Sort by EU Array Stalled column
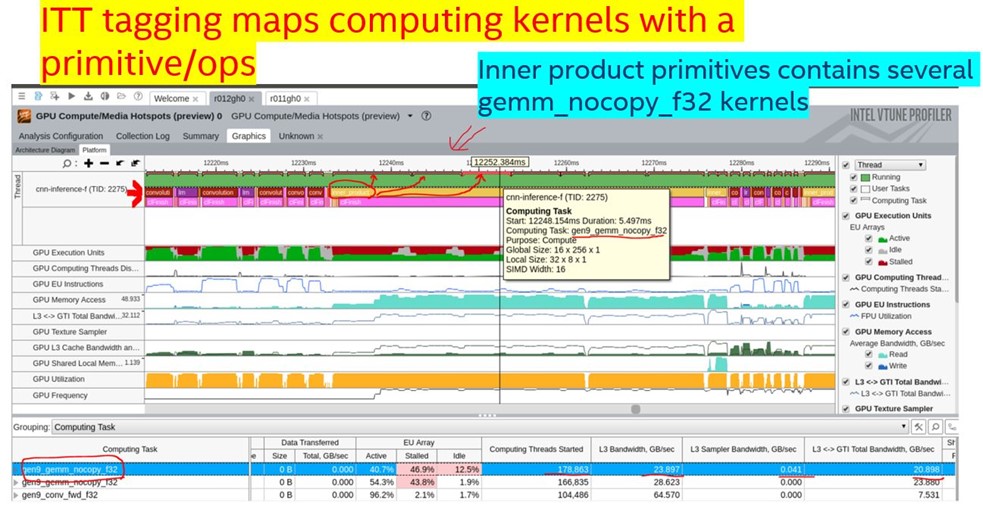 tap(416, 456)
